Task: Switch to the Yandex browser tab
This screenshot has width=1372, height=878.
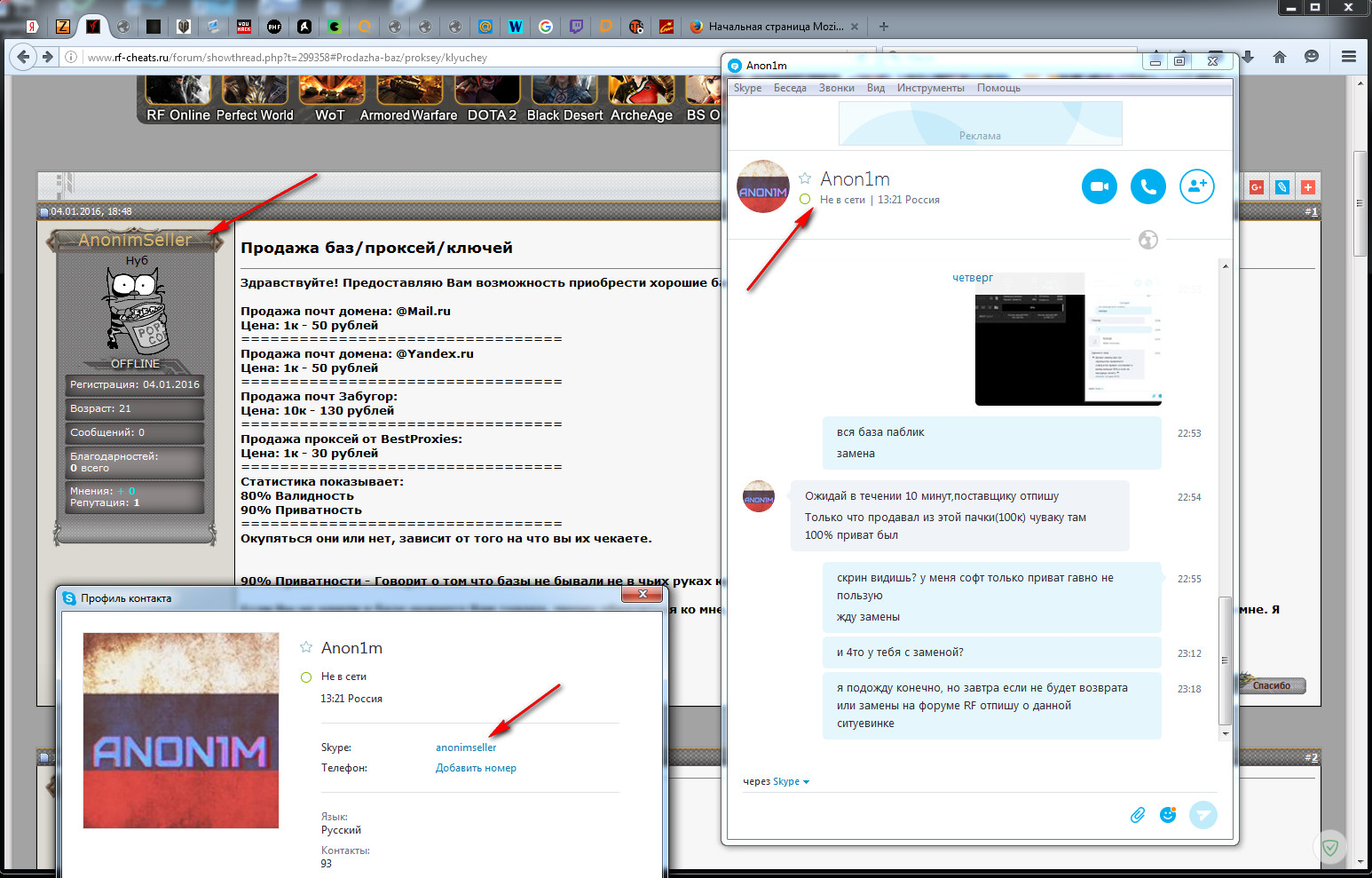Action: 32,27
